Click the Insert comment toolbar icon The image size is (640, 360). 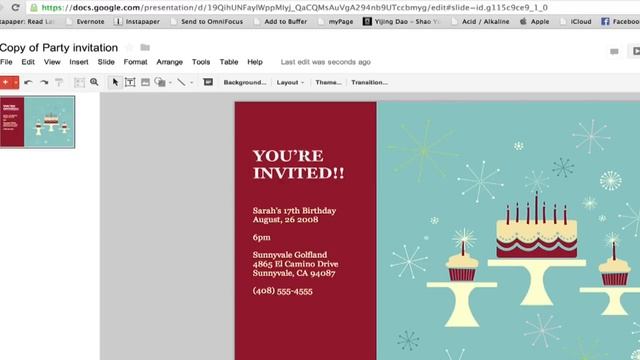208,82
